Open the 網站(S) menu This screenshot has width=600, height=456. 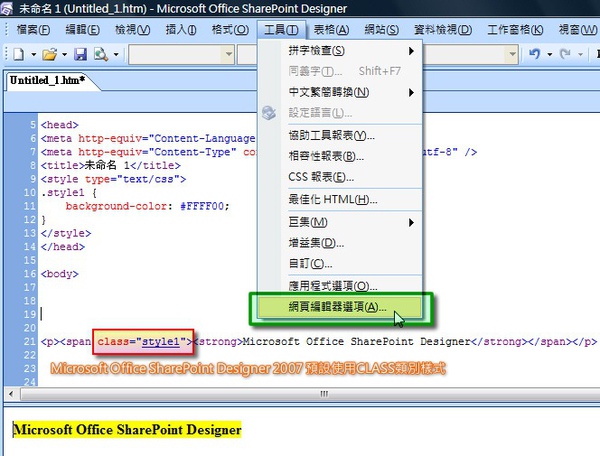pos(381,29)
